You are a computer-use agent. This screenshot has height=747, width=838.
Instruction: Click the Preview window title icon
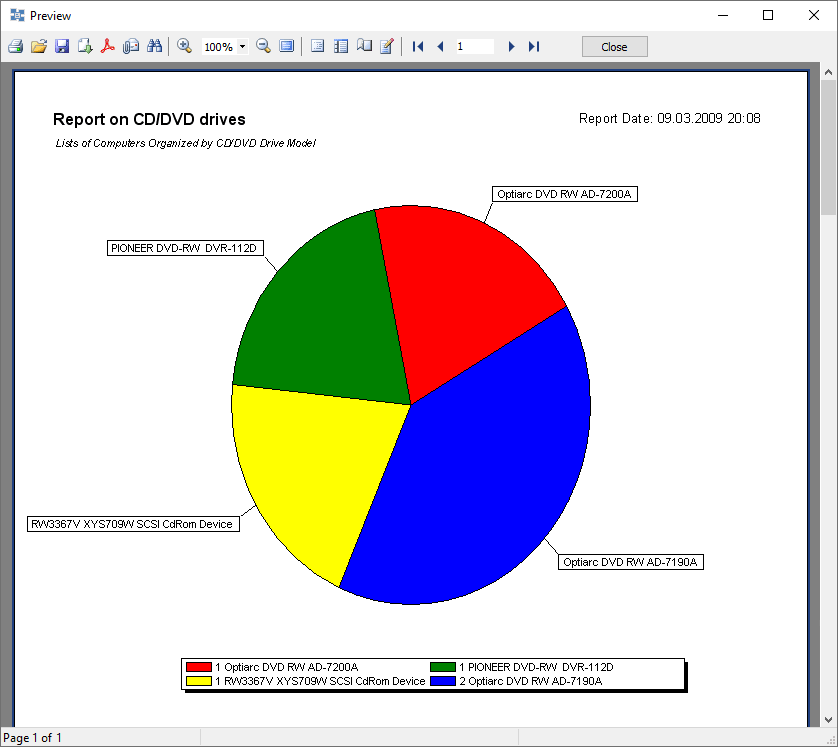(18, 15)
